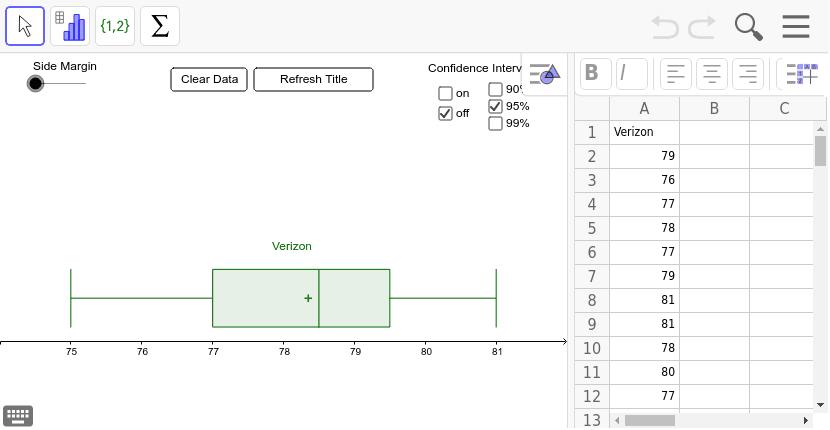This screenshot has width=830, height=430.
Task: Check the 99% confidence level box
Action: point(495,123)
